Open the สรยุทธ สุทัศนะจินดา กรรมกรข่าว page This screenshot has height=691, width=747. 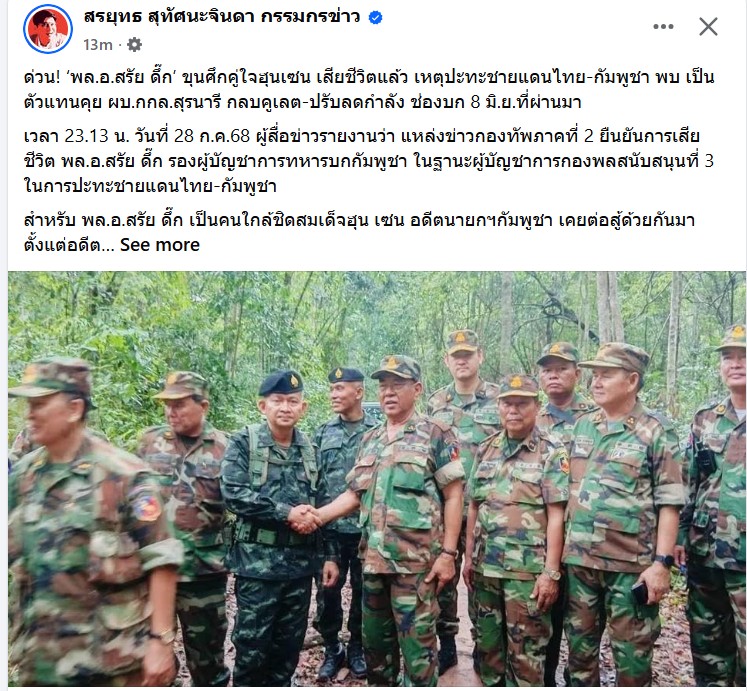click(x=222, y=17)
